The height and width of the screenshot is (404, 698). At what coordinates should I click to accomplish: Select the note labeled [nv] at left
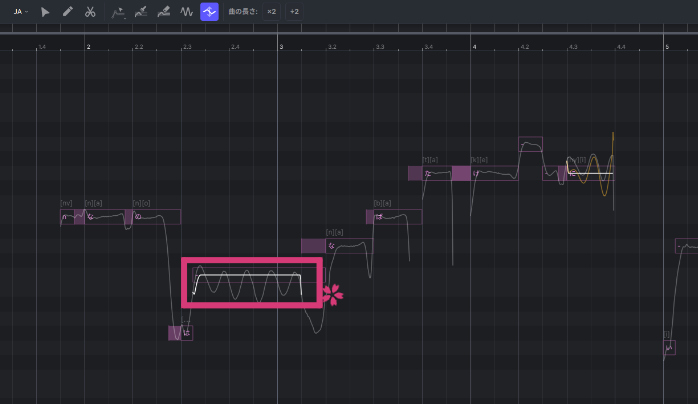[68, 217]
